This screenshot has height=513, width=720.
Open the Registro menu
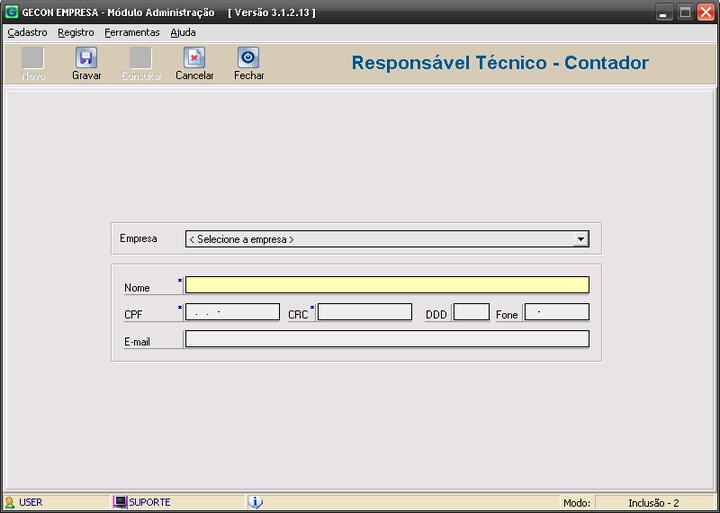point(76,32)
